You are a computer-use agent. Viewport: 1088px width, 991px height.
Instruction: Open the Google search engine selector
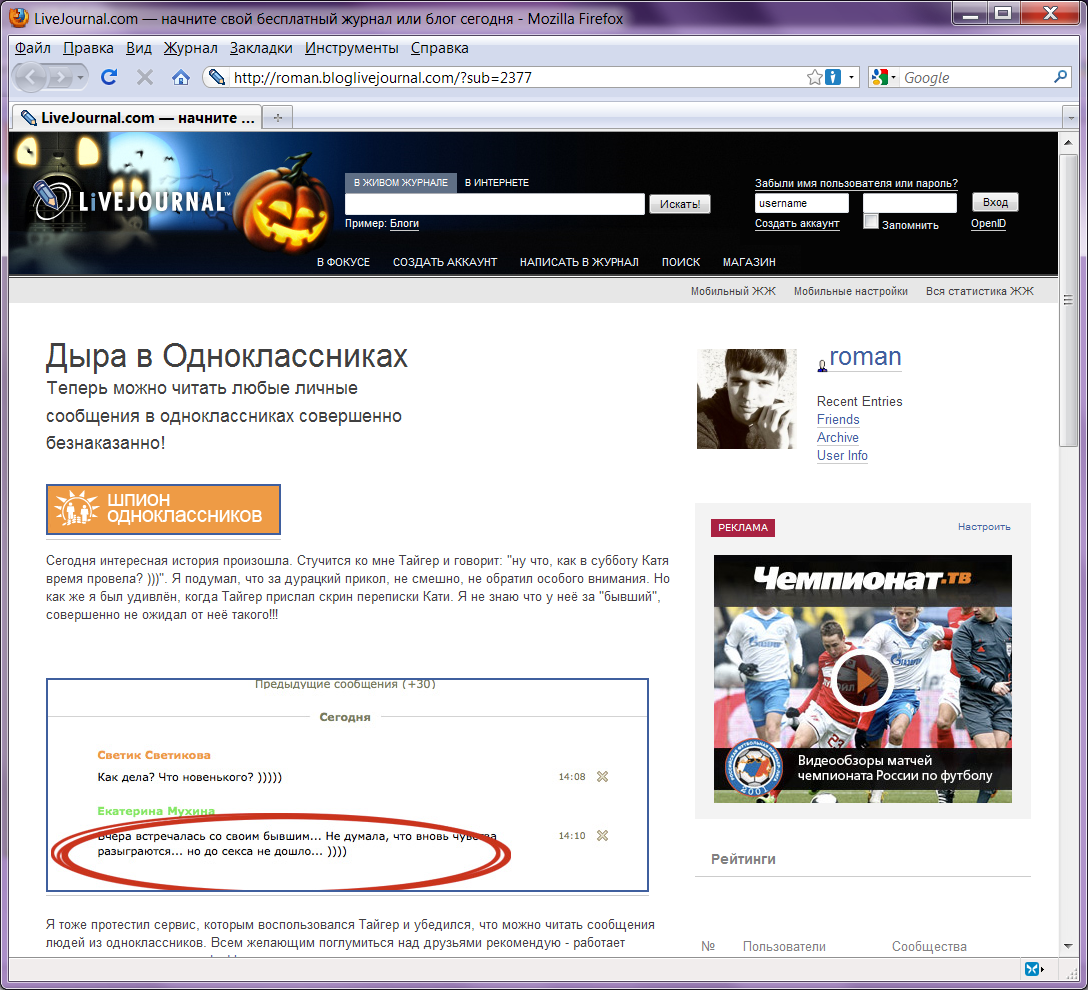point(883,77)
